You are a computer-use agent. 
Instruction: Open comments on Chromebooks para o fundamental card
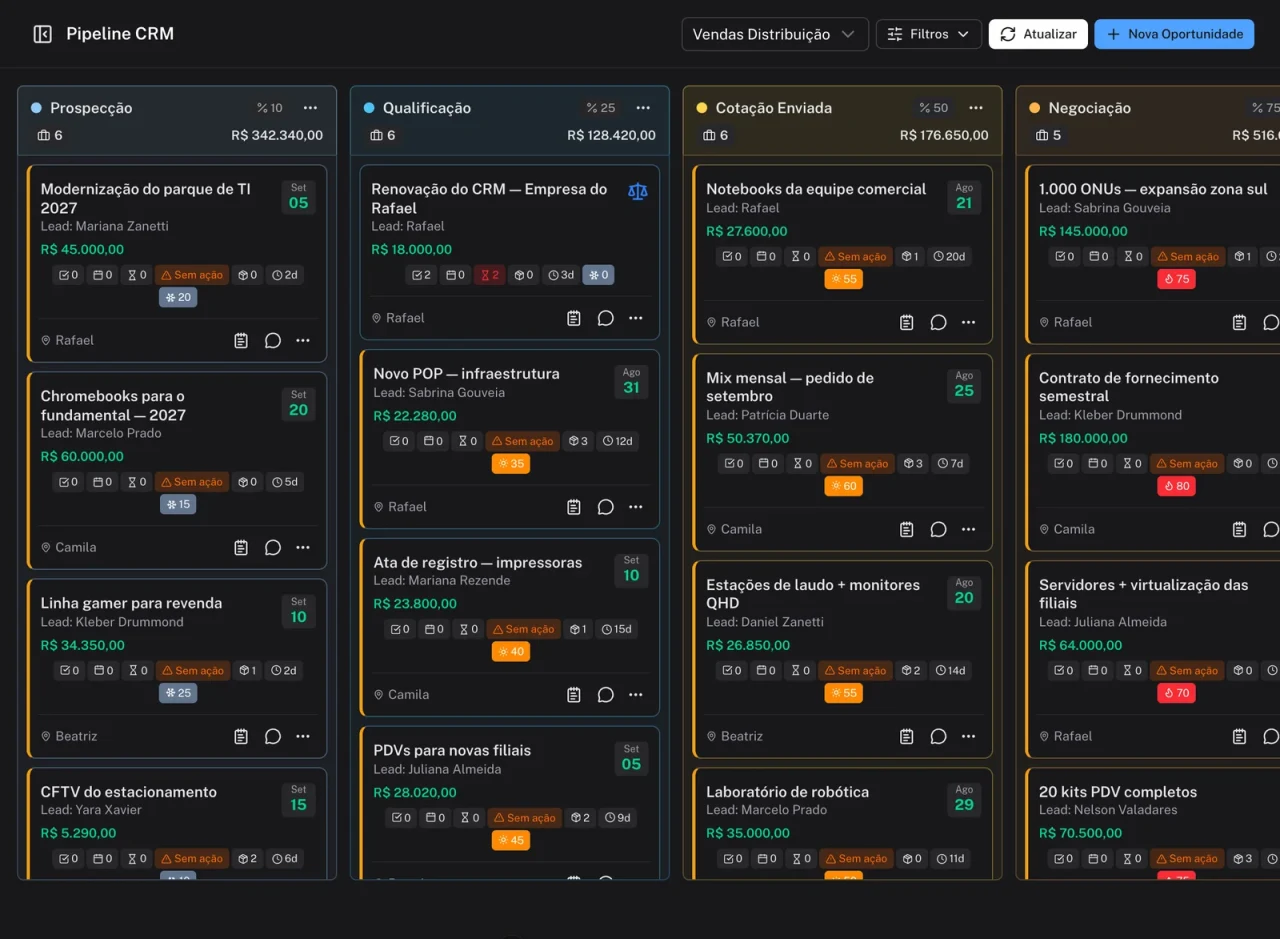coord(272,548)
